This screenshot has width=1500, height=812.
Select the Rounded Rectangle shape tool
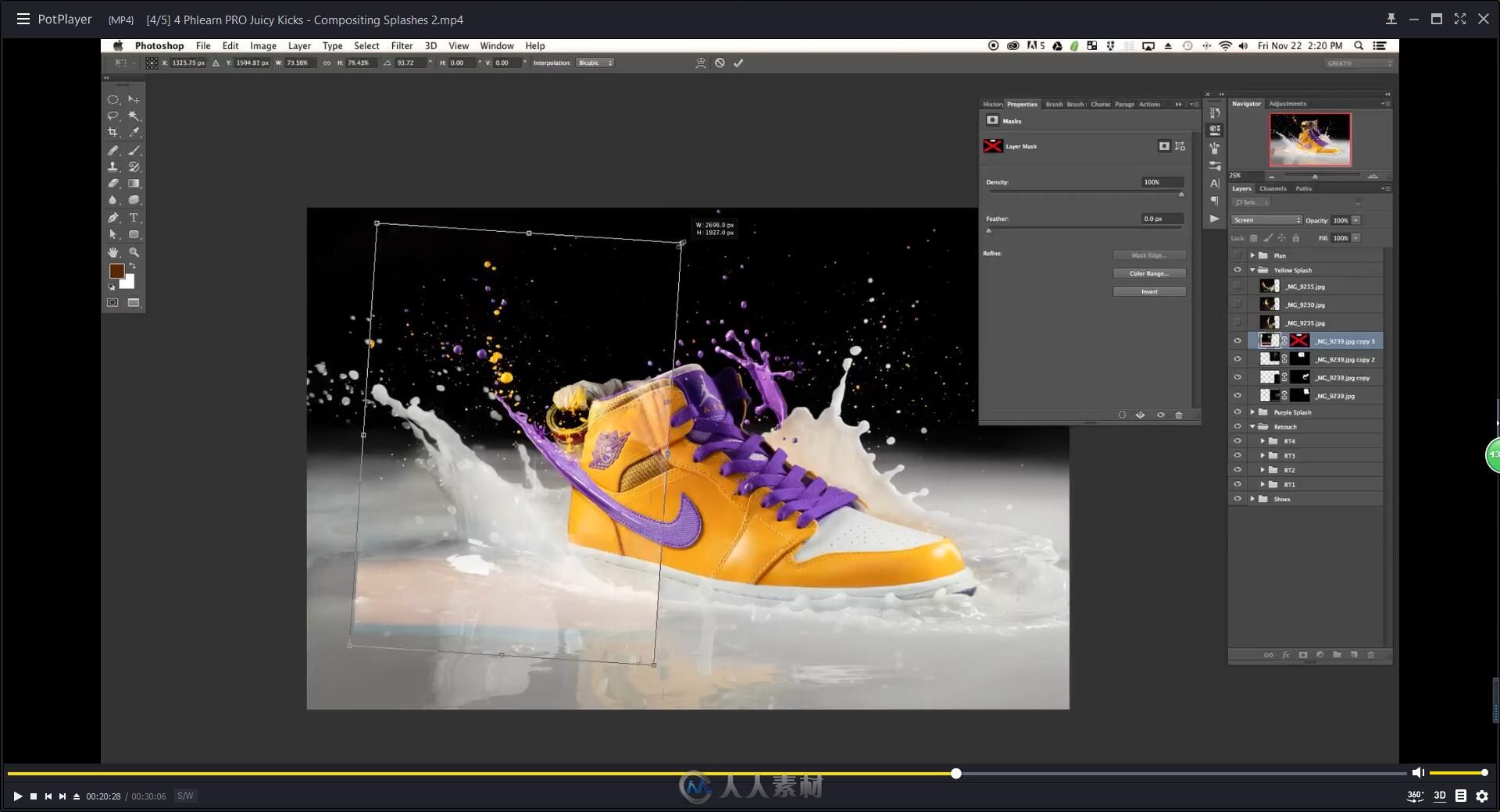[x=134, y=234]
